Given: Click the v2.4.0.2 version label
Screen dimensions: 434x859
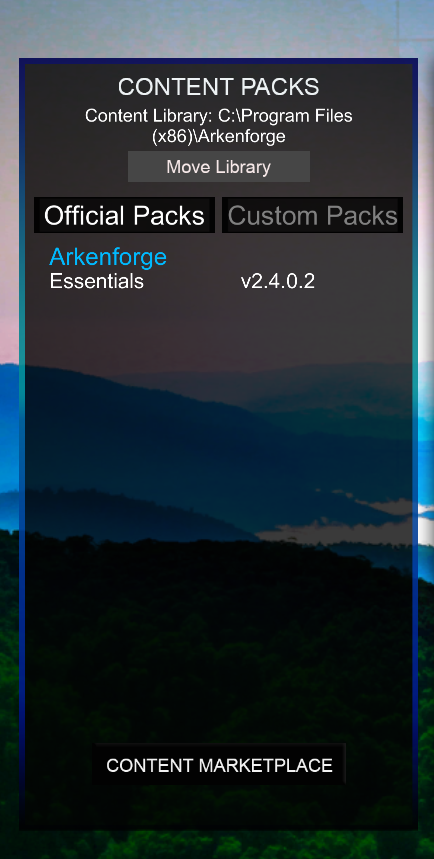Looking at the screenshot, I should pyautogui.click(x=278, y=282).
